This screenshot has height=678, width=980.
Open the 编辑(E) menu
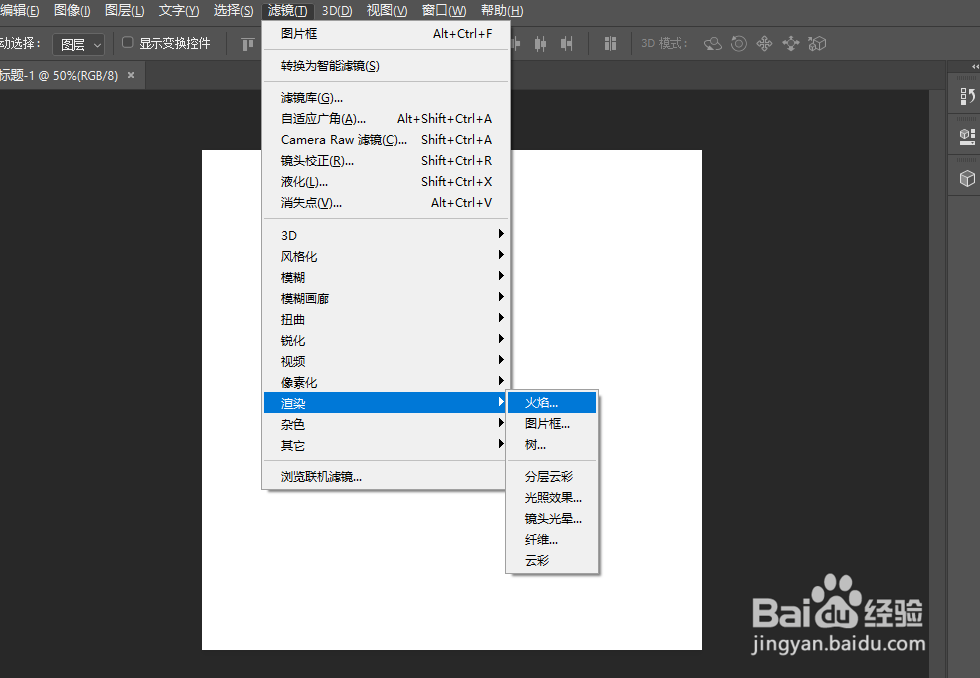point(19,11)
